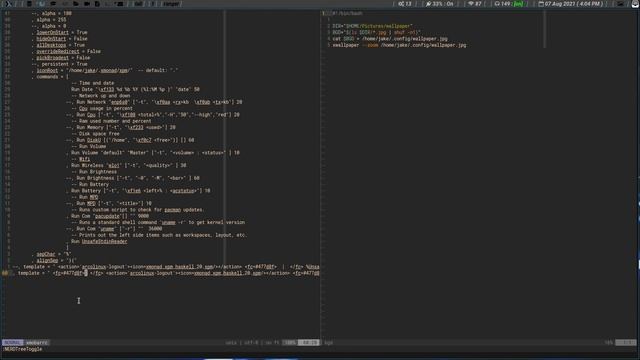The height and width of the screenshot is (360, 640).
Task: Place cursor on 'lowerOnStart = True' line
Action: point(60,32)
